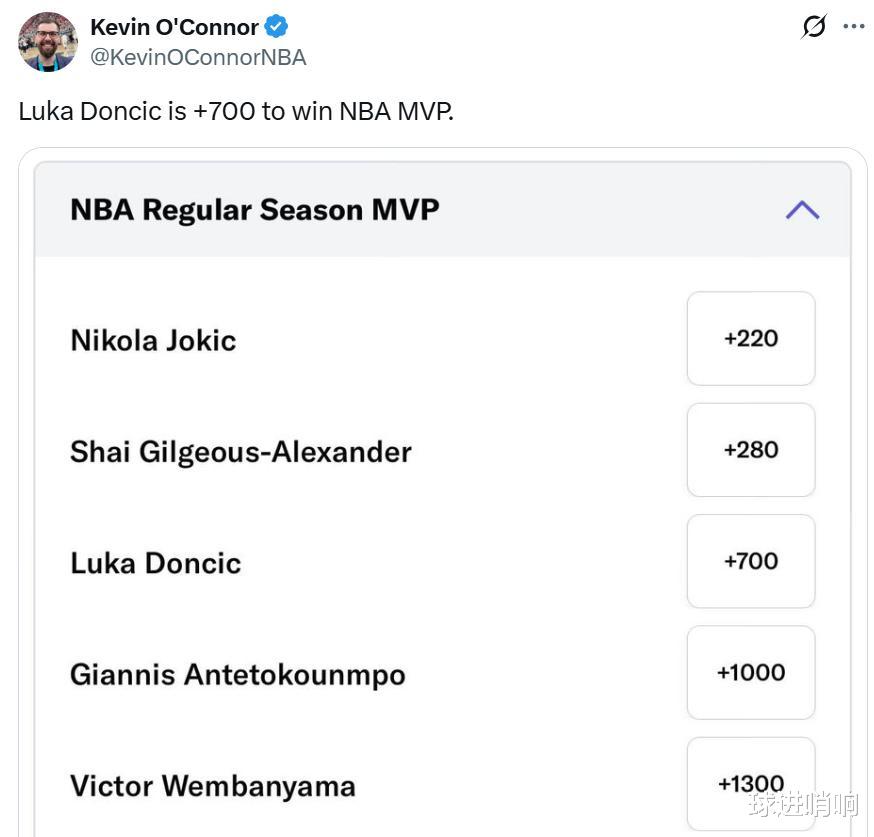The height and width of the screenshot is (837, 874).
Task: Choose Giannis Antetokounmpo +1000 odds
Action: 751,673
